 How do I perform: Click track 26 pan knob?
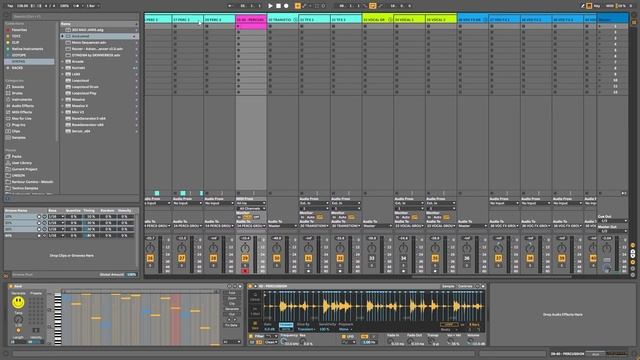pos(150,248)
